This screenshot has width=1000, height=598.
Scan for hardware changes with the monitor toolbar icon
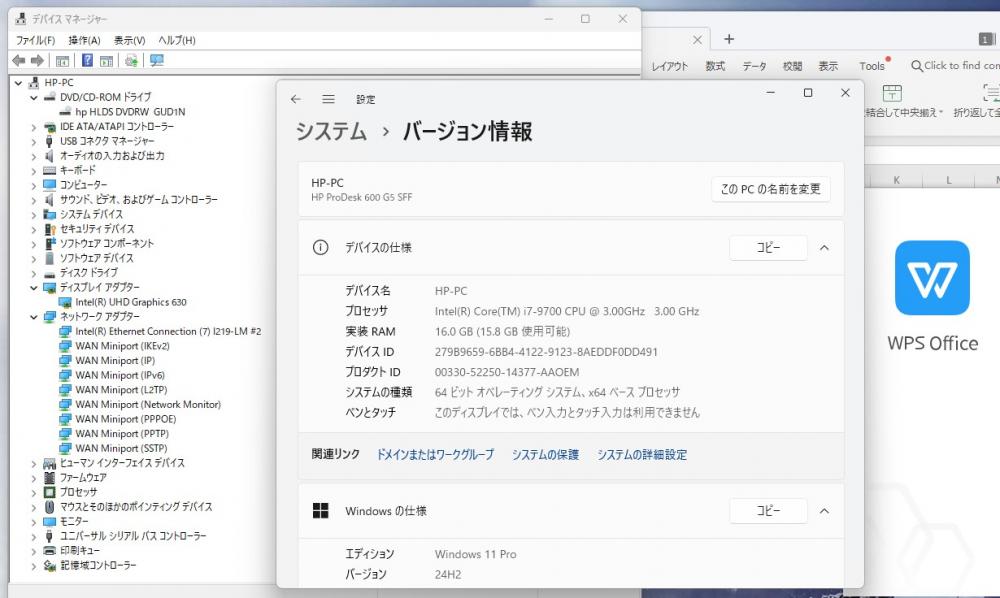(157, 61)
